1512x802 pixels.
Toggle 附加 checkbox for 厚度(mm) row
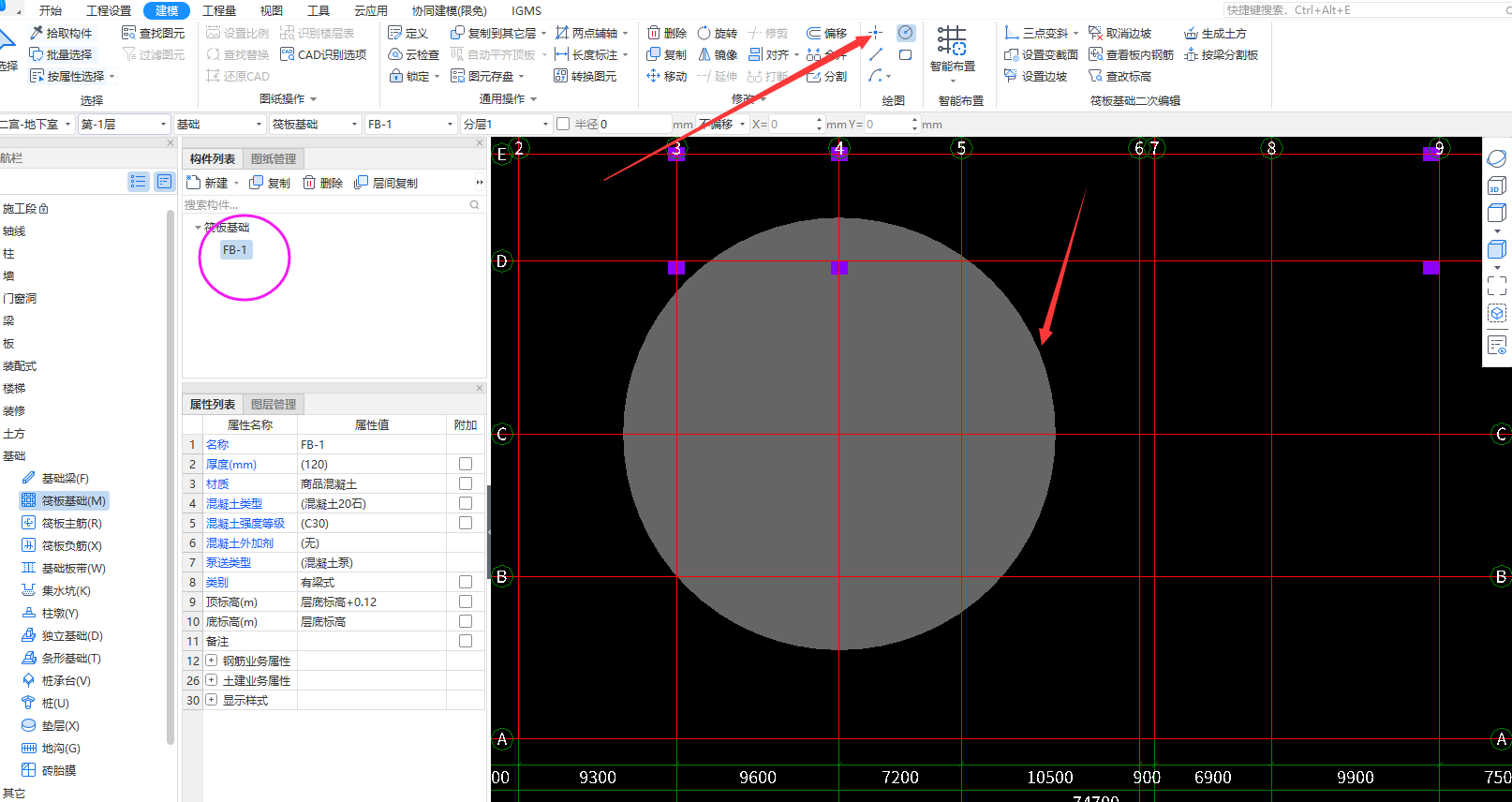(466, 464)
